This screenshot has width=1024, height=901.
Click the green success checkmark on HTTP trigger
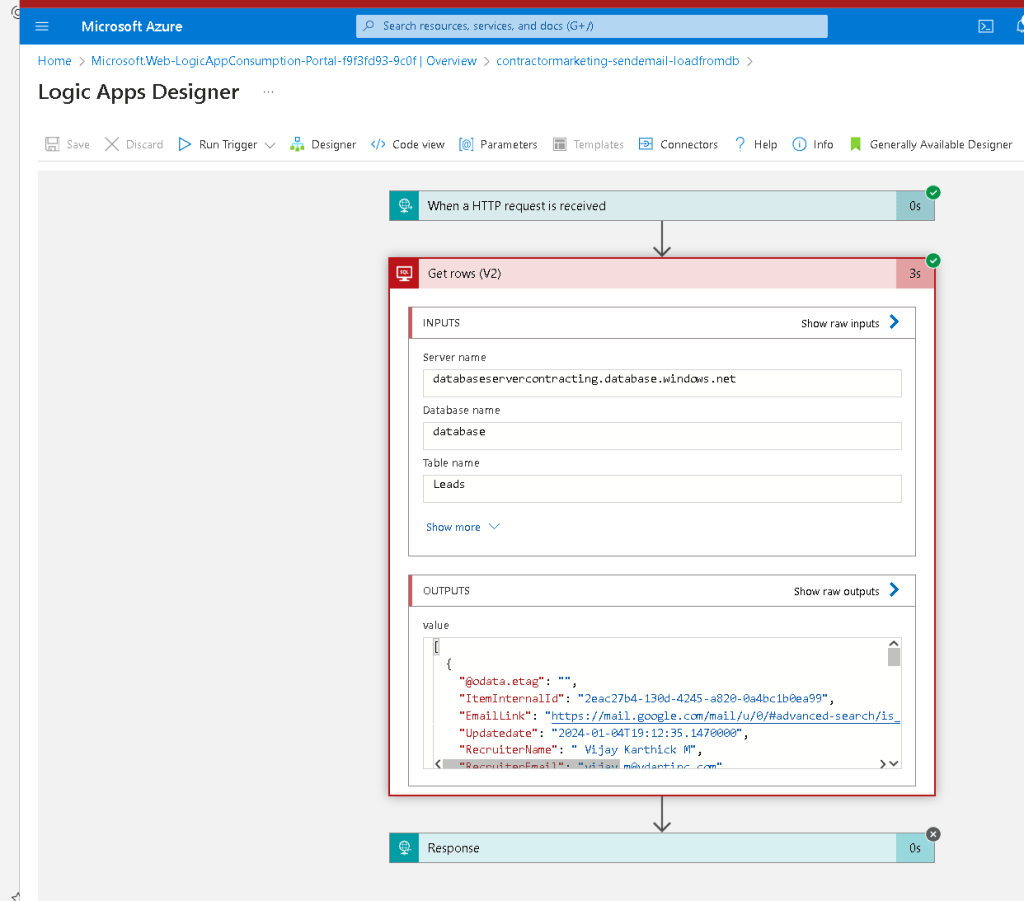(x=933, y=192)
